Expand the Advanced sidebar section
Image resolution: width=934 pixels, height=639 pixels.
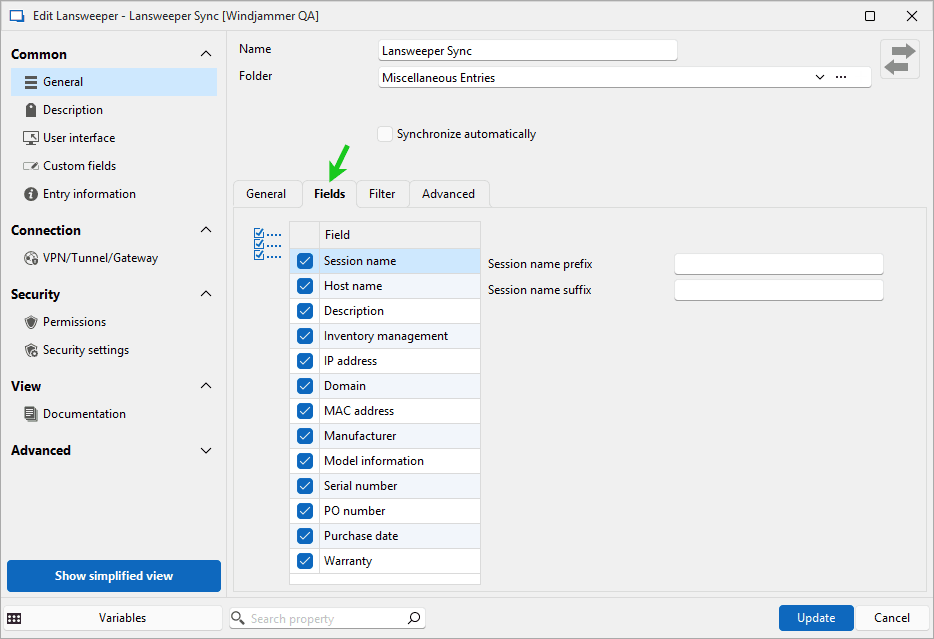pyautogui.click(x=206, y=451)
